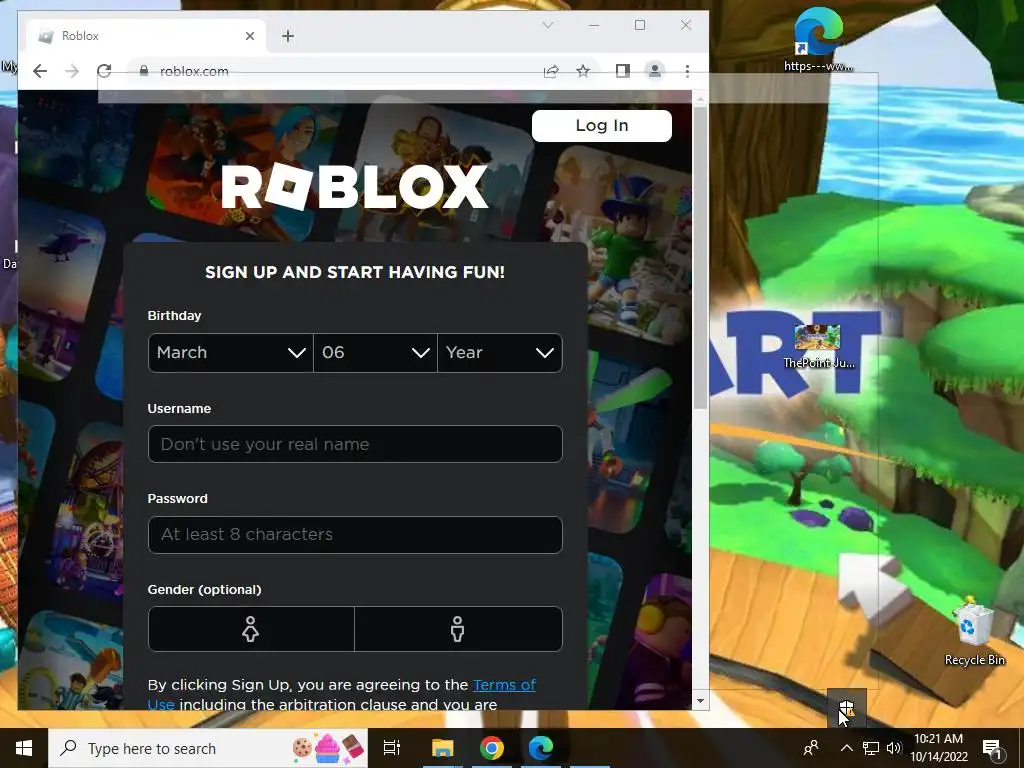The height and width of the screenshot is (768, 1024).
Task: Click the Windows Security shield tray icon
Action: [846, 707]
